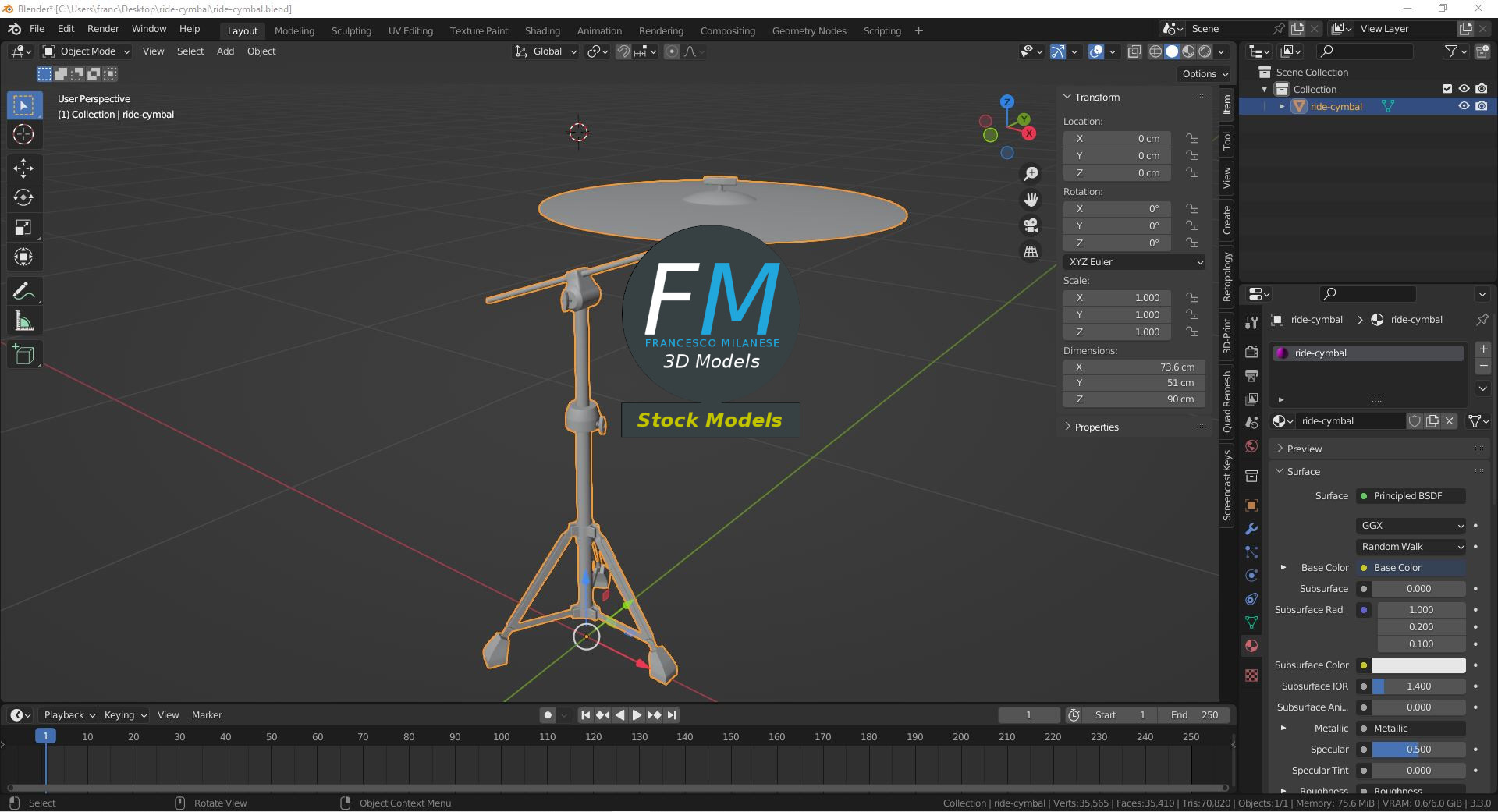Toggle auto keying record button
1498x812 pixels.
548,715
